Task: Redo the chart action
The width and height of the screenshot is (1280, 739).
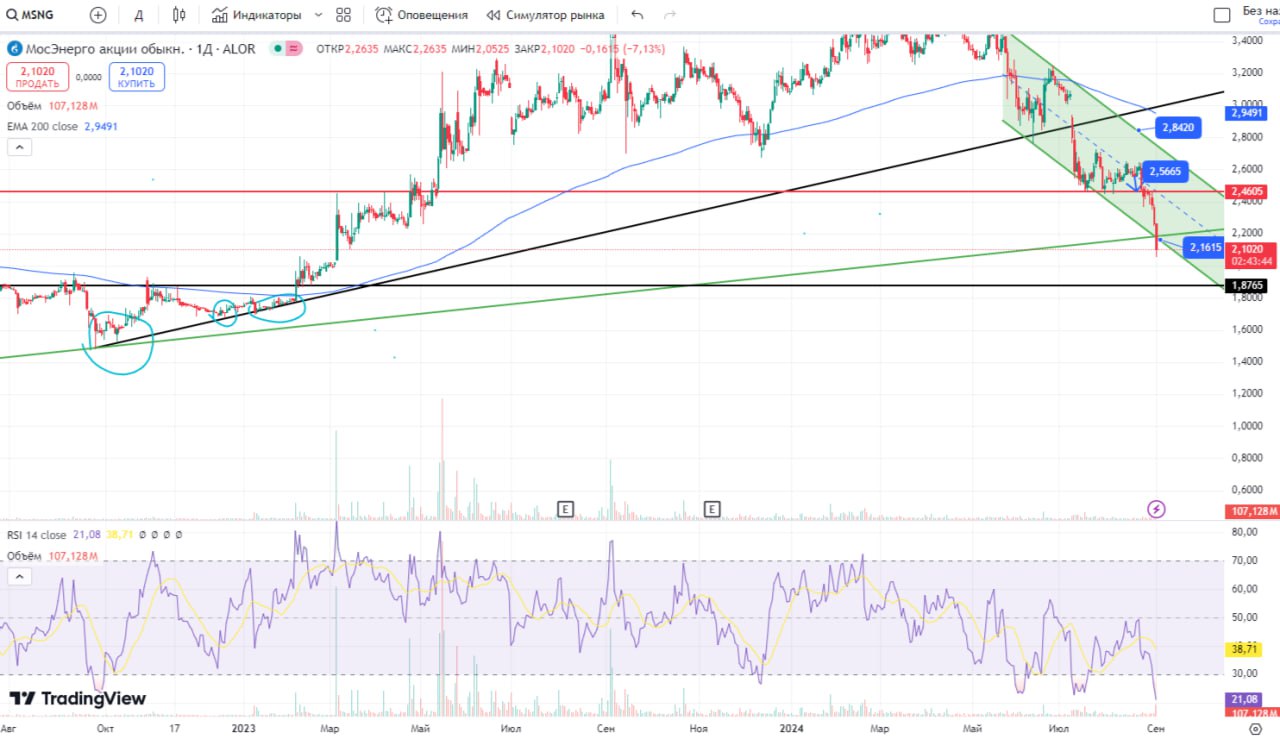Action: point(670,15)
